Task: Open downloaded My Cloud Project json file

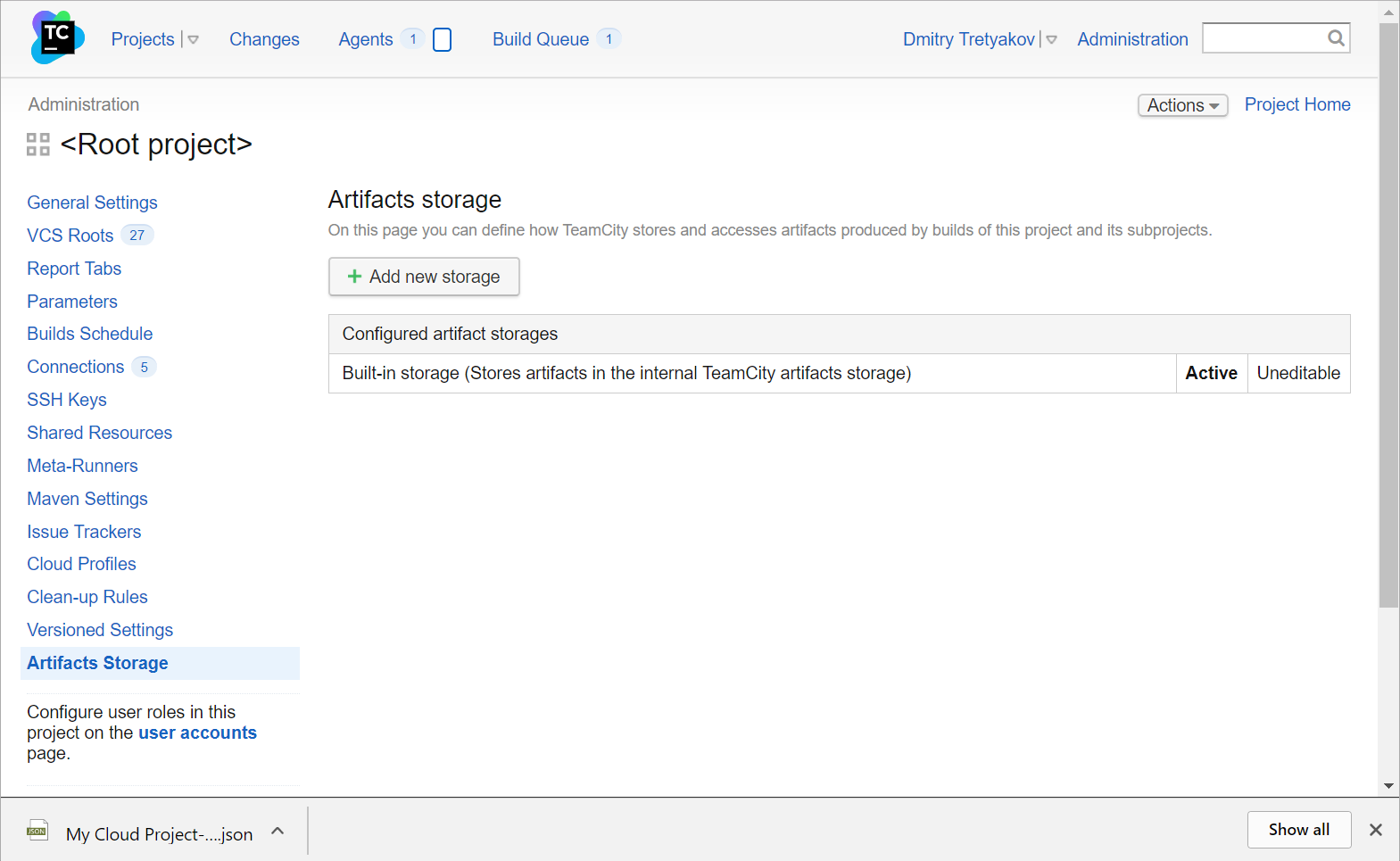Action: [159, 834]
